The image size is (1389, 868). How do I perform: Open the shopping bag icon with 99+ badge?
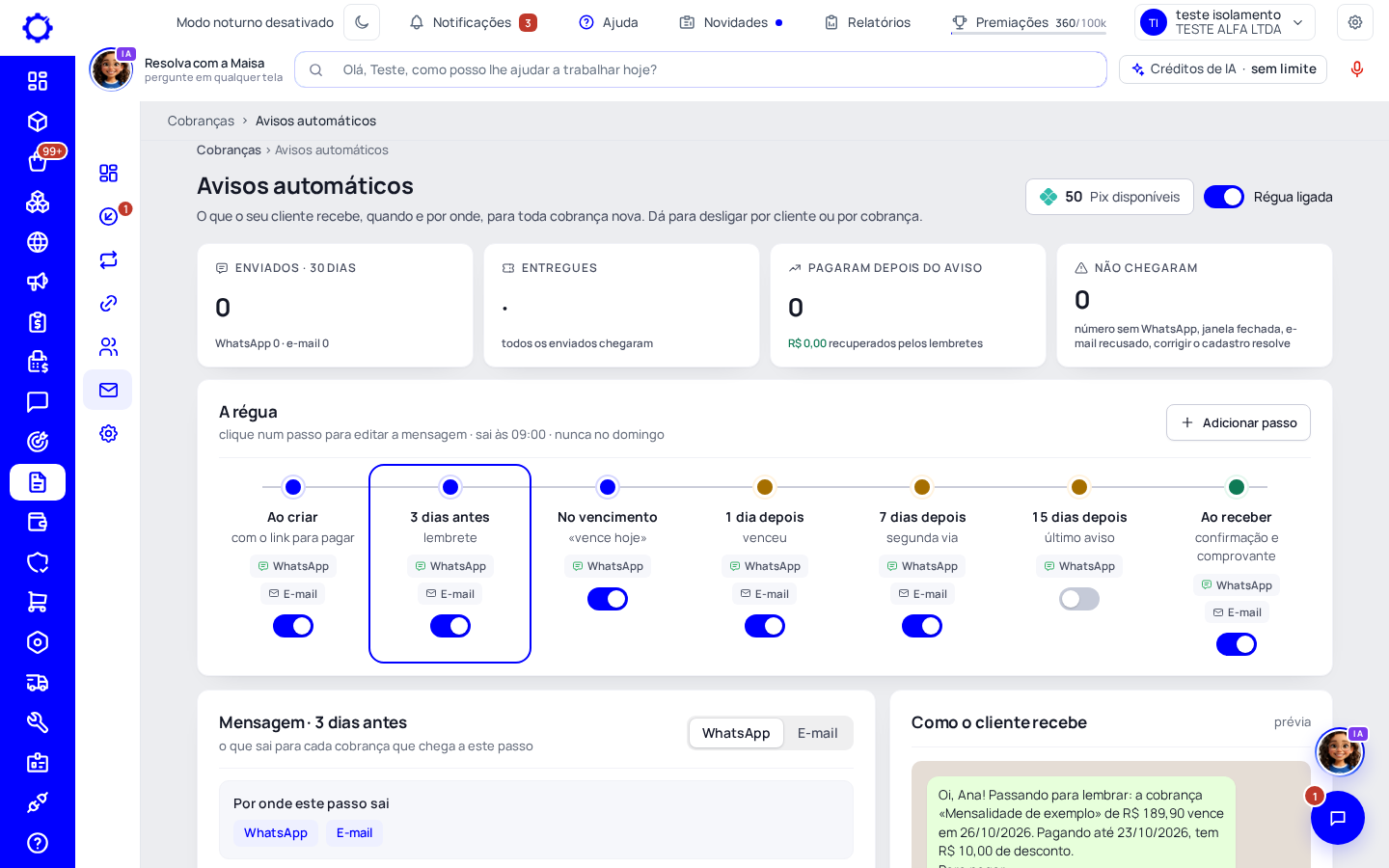pos(38,161)
